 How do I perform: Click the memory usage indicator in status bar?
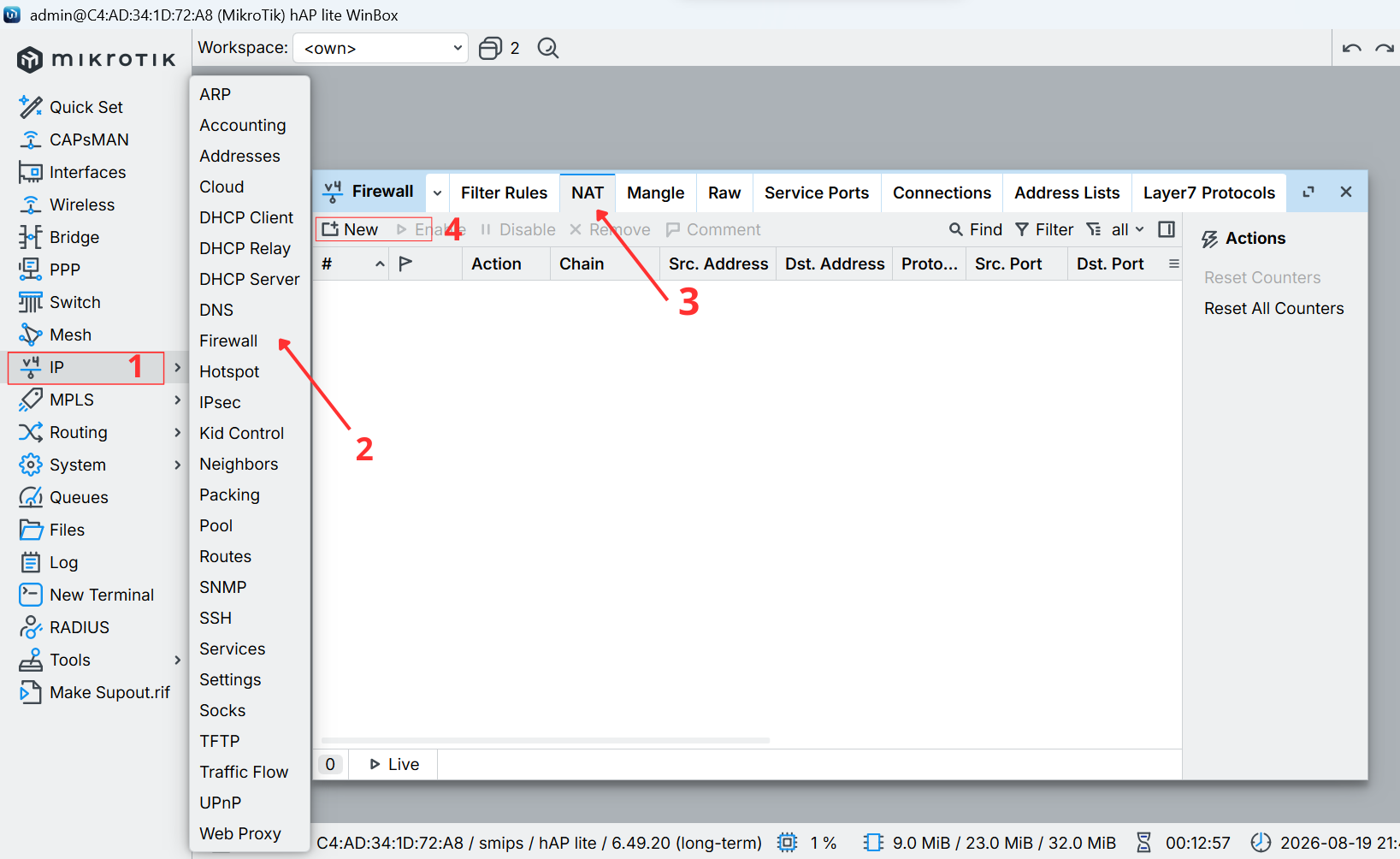[989, 843]
